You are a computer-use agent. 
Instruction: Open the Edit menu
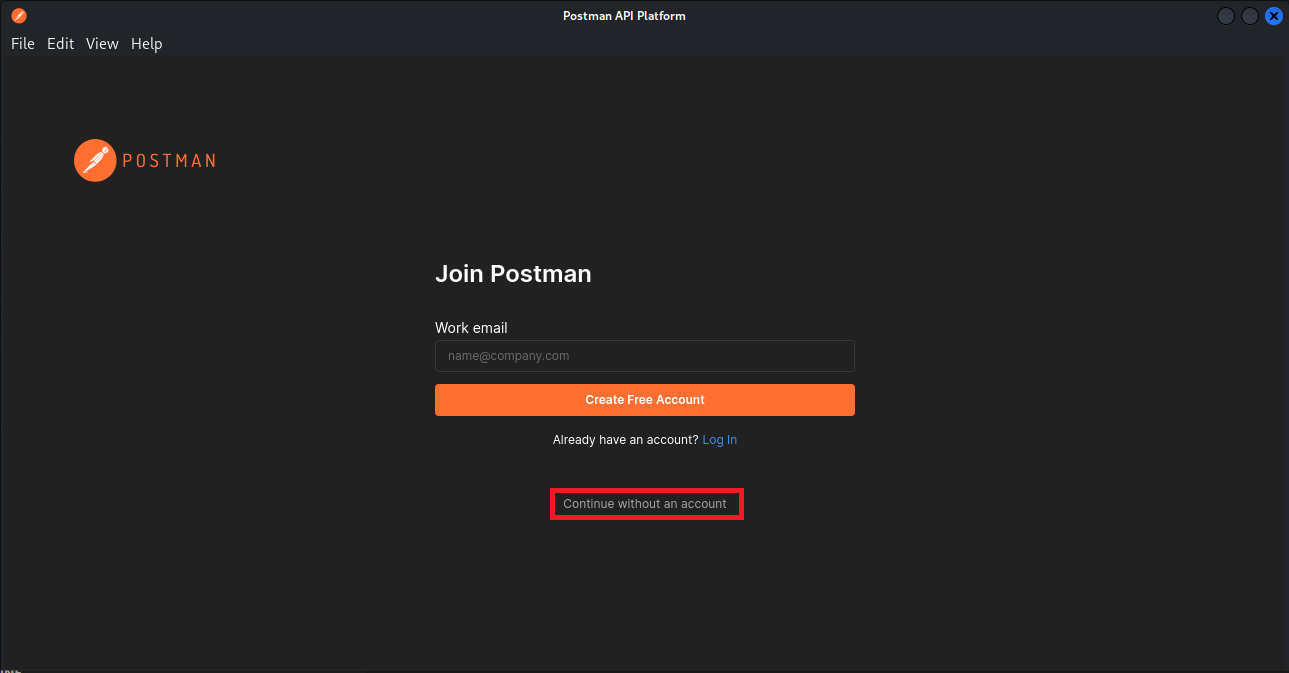(61, 44)
